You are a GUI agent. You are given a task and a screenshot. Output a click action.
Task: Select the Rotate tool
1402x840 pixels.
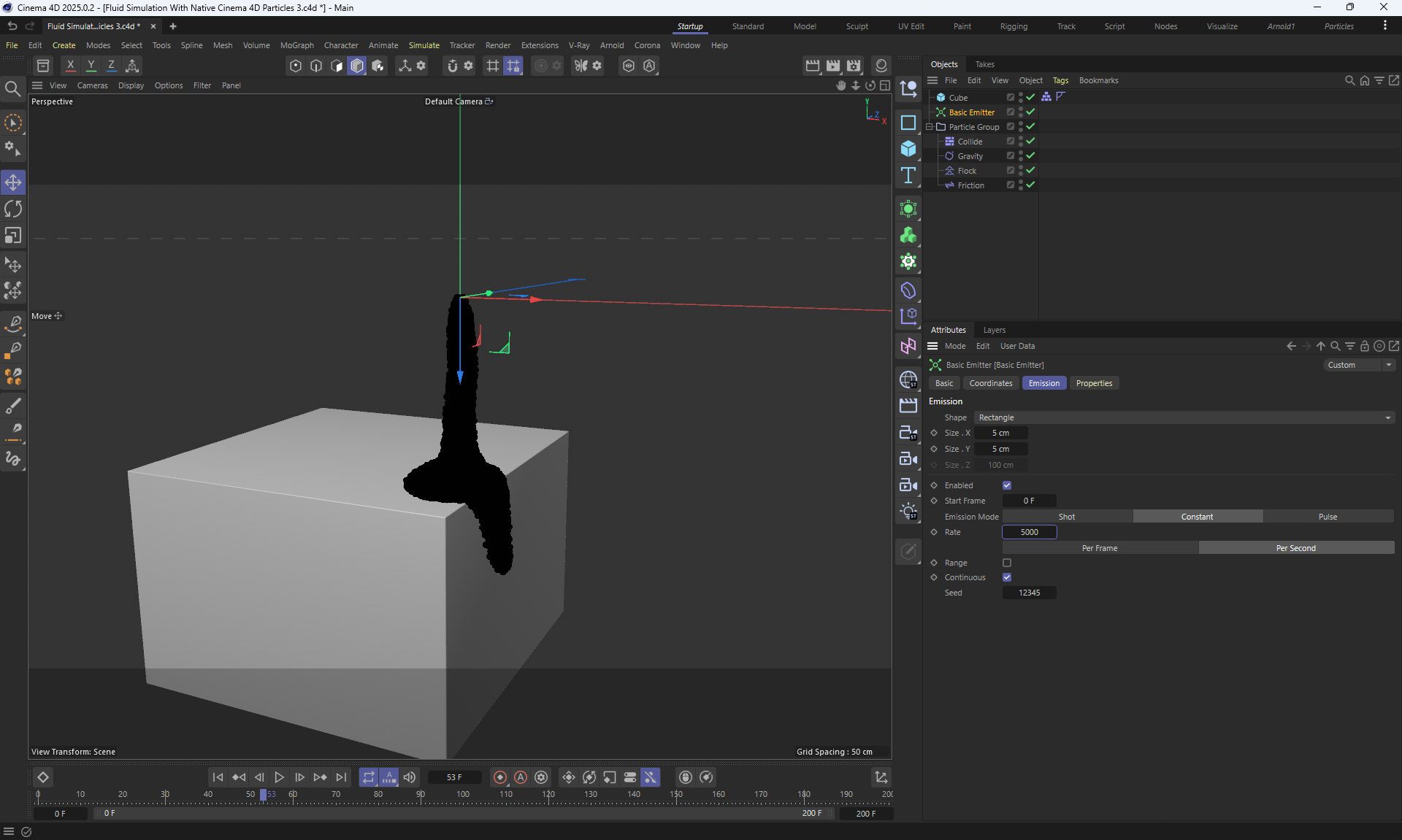coord(13,209)
